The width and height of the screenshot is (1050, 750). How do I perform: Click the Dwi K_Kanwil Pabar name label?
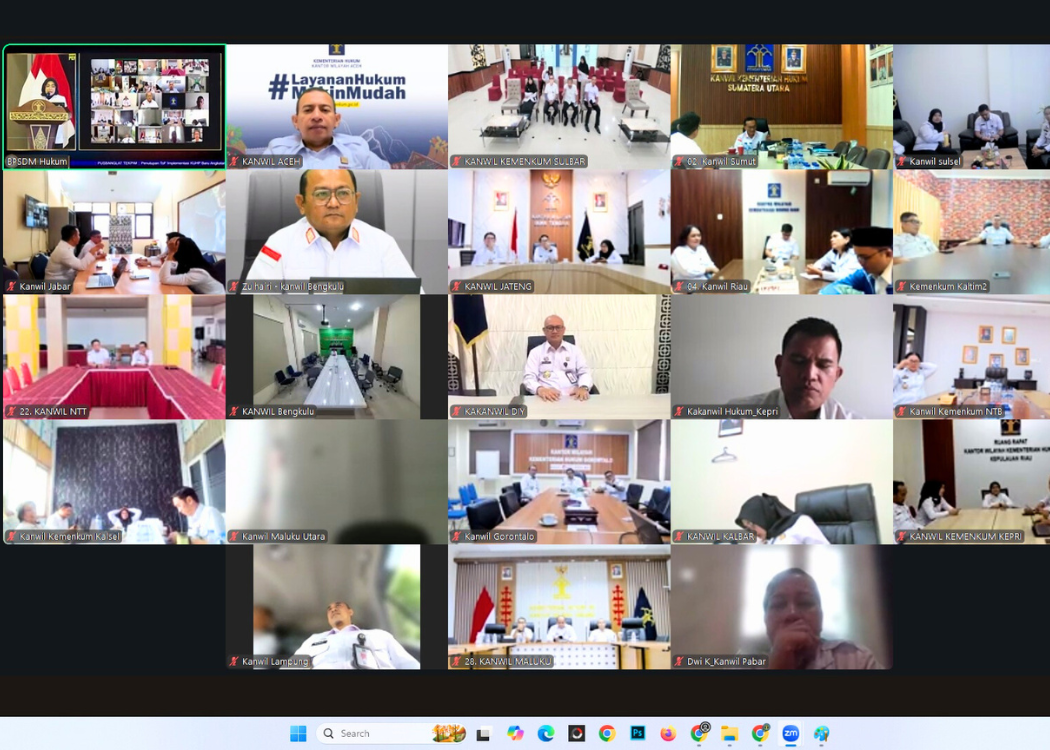pos(725,661)
